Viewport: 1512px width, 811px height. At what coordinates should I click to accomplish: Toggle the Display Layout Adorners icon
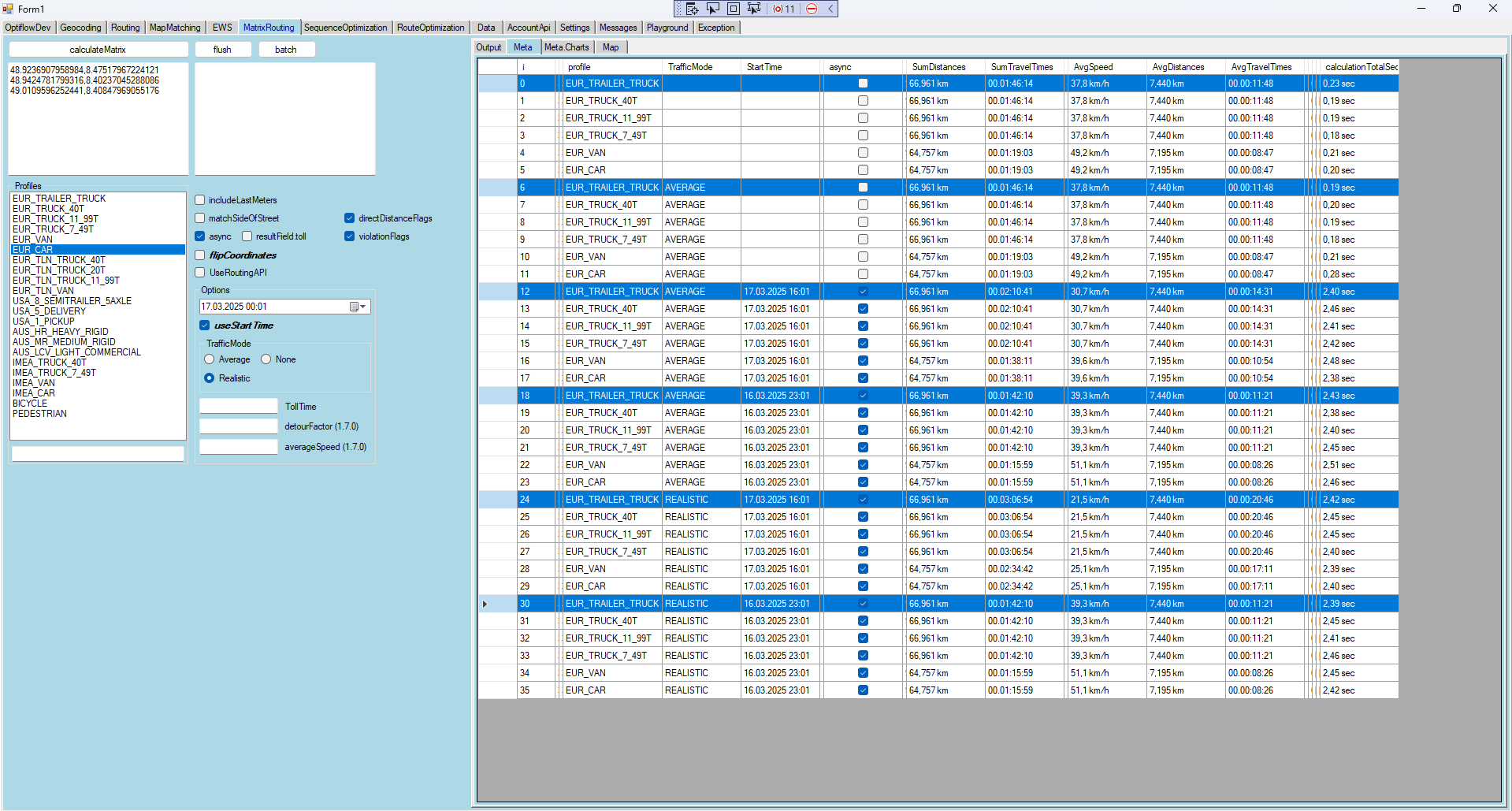tap(733, 9)
